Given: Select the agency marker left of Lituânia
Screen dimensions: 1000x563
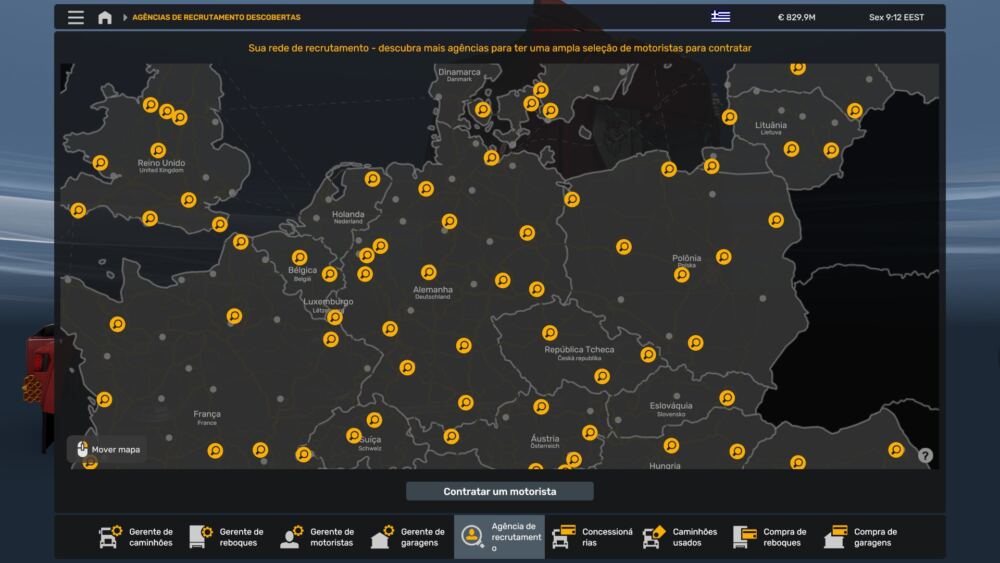Looking at the screenshot, I should point(730,117).
